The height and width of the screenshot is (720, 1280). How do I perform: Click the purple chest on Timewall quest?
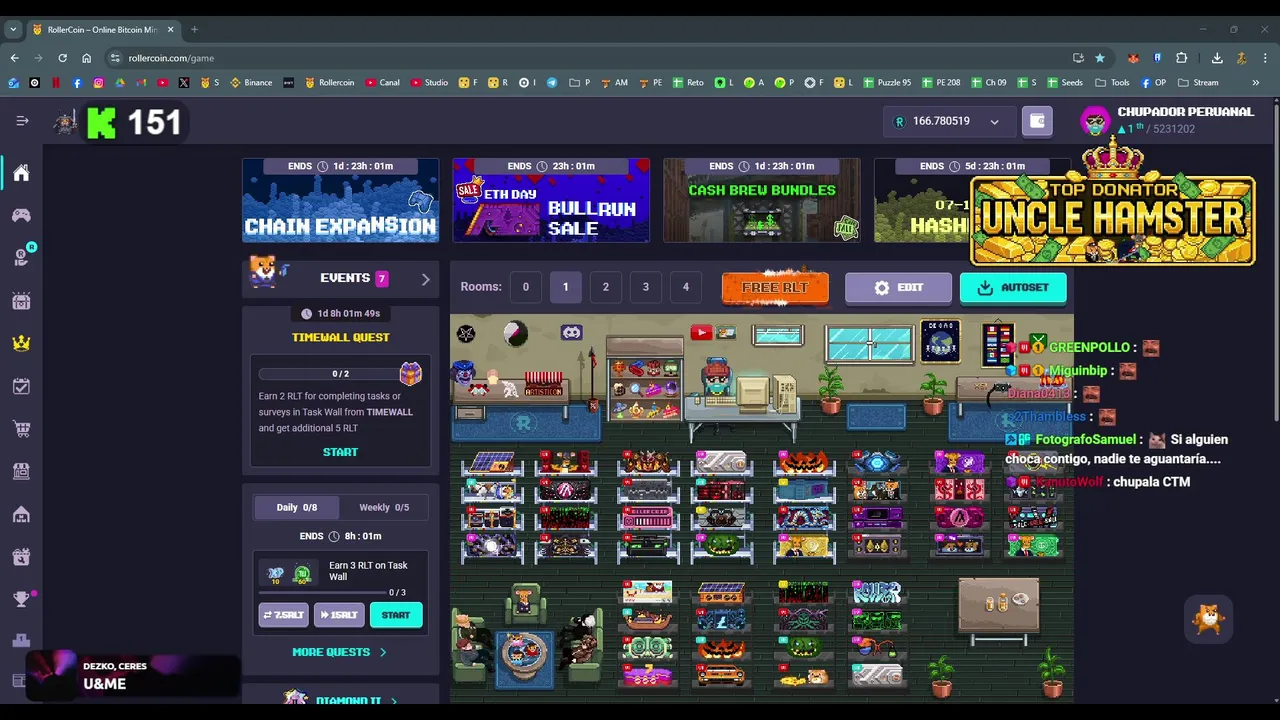pyautogui.click(x=410, y=374)
